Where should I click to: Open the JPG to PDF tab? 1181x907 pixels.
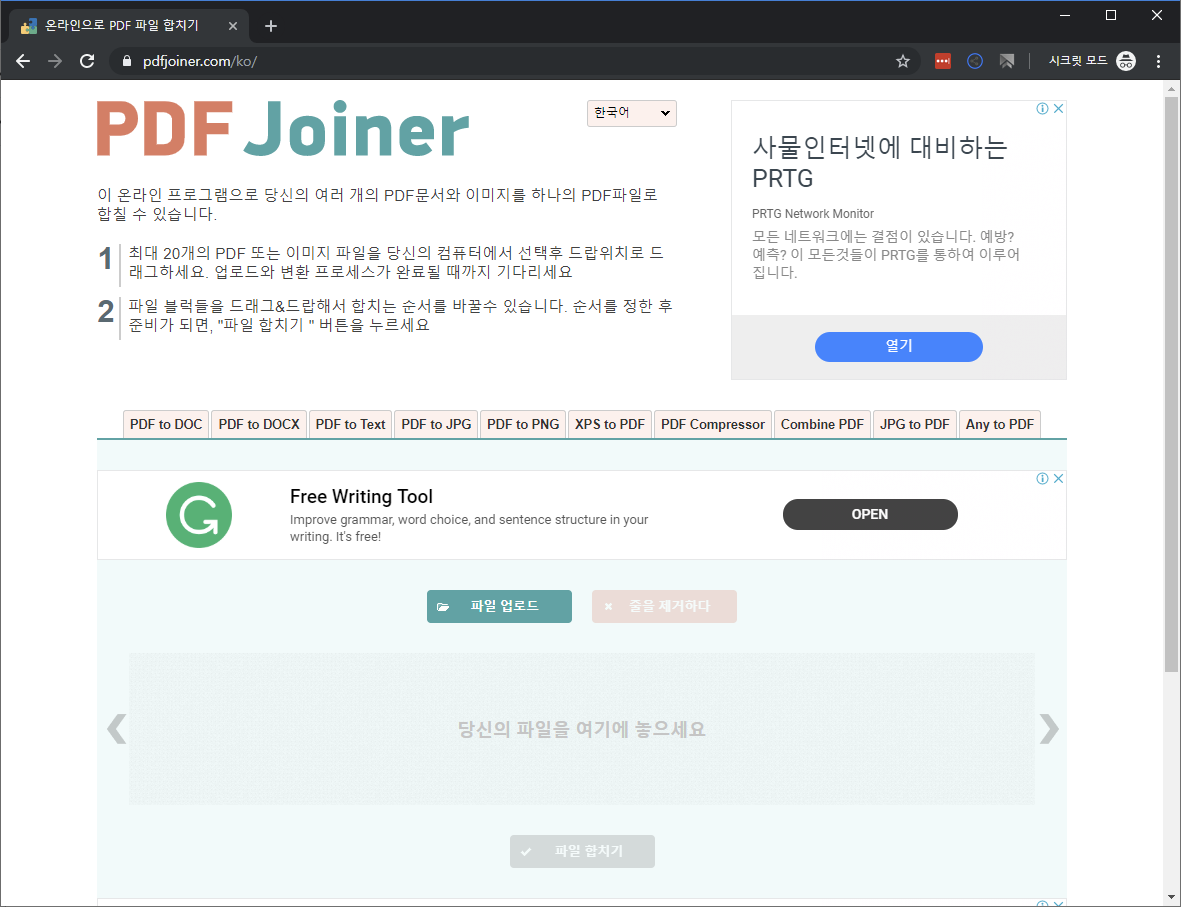click(x=915, y=424)
